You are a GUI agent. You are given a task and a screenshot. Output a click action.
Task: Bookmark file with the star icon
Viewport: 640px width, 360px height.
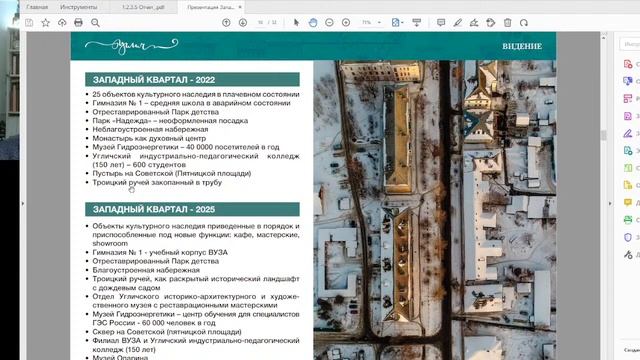[x=46, y=23]
